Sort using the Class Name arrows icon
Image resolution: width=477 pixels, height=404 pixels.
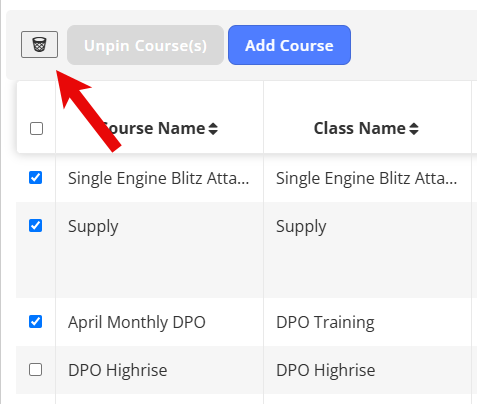tap(414, 129)
